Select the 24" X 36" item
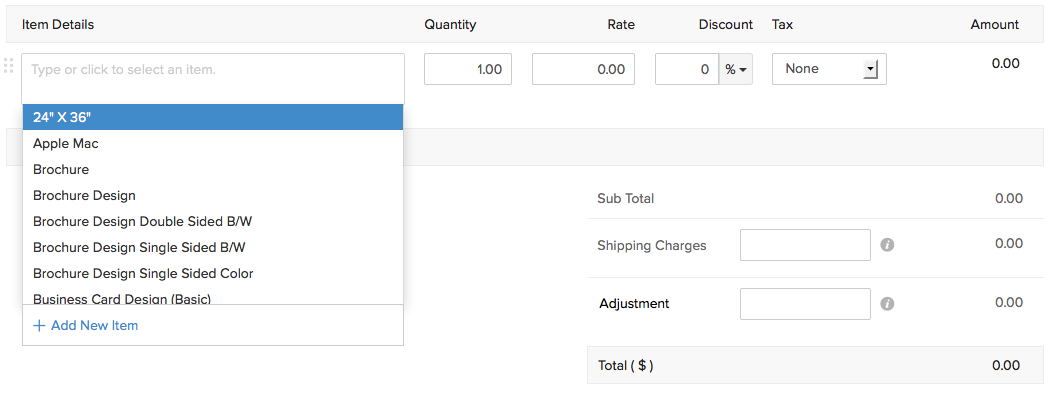Viewport: 1059px width, 418px height. (213, 117)
